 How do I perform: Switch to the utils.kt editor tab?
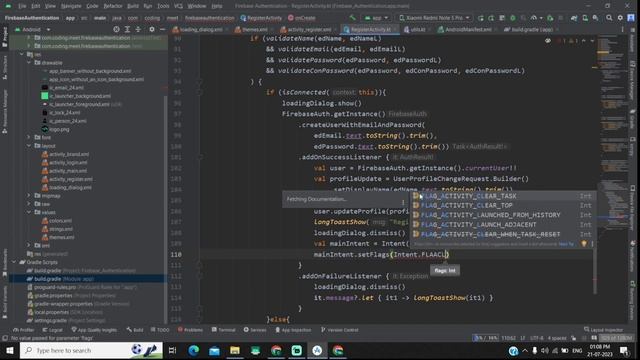point(417,29)
